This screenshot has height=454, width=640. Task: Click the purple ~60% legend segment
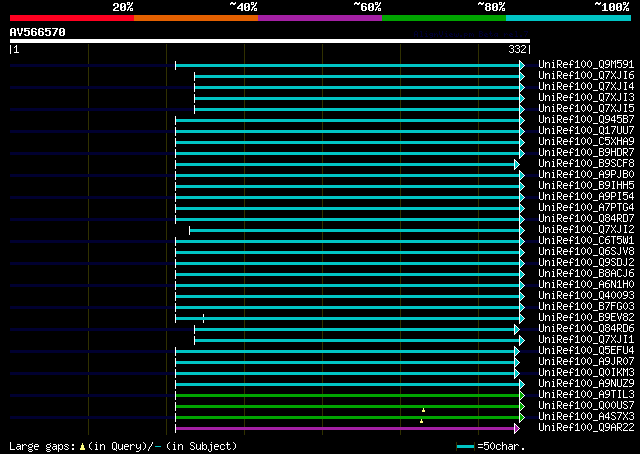pos(320,18)
